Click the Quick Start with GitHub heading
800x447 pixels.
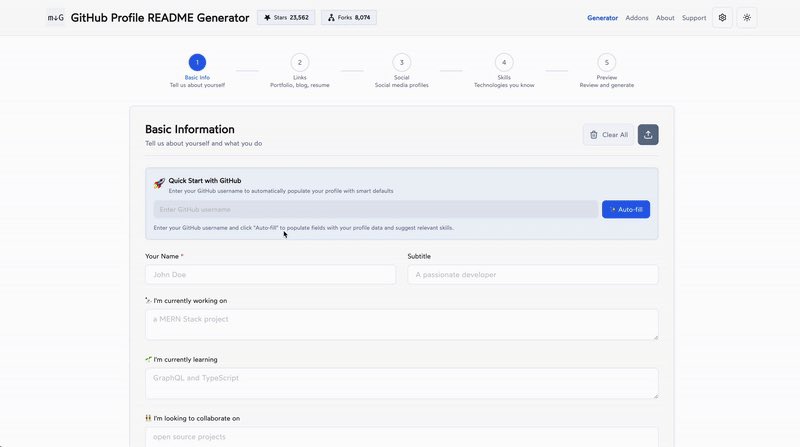coord(205,181)
